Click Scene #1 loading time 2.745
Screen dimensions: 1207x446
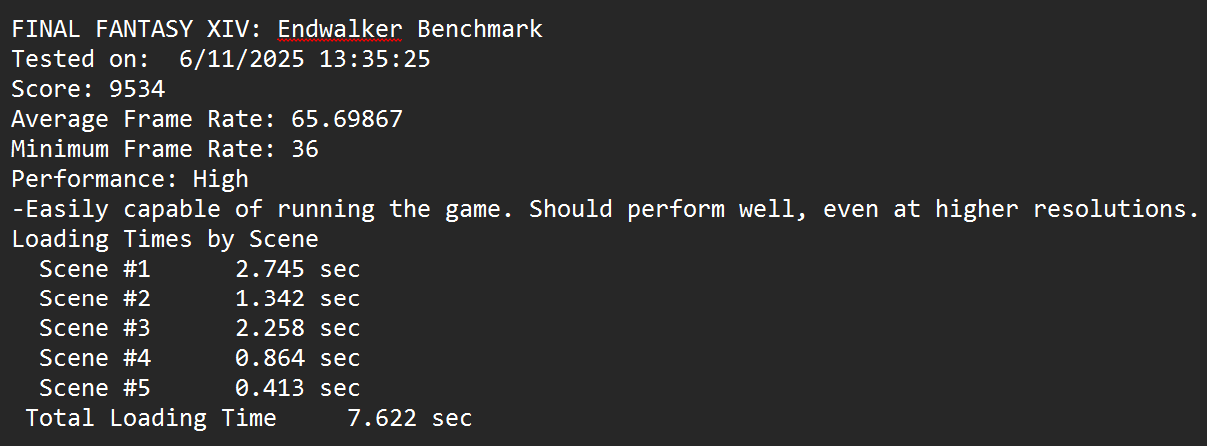click(270, 269)
